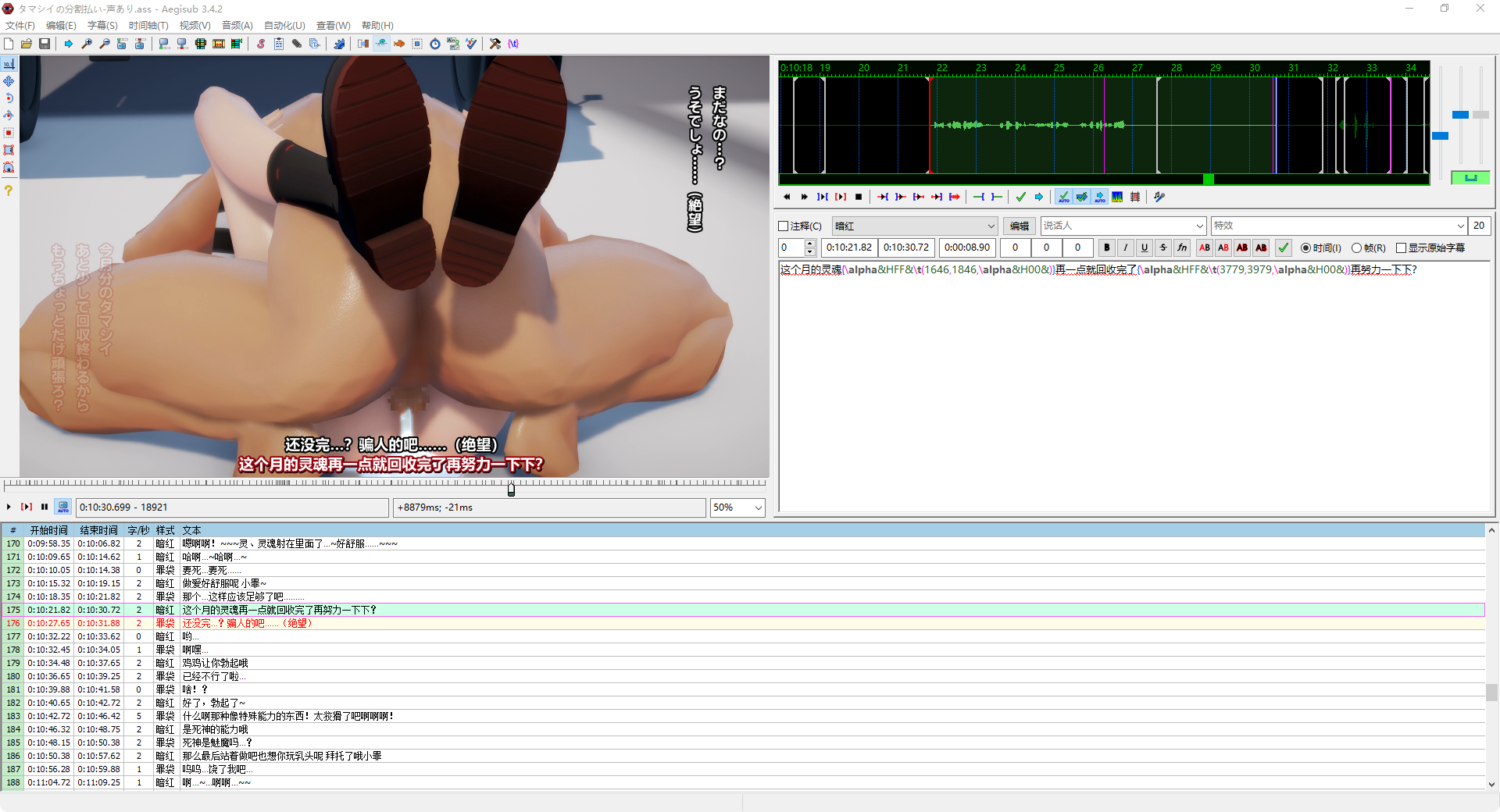The height and width of the screenshot is (812, 1500).
Task: Open the Styles Manager toolbar icon
Action: tap(261, 44)
